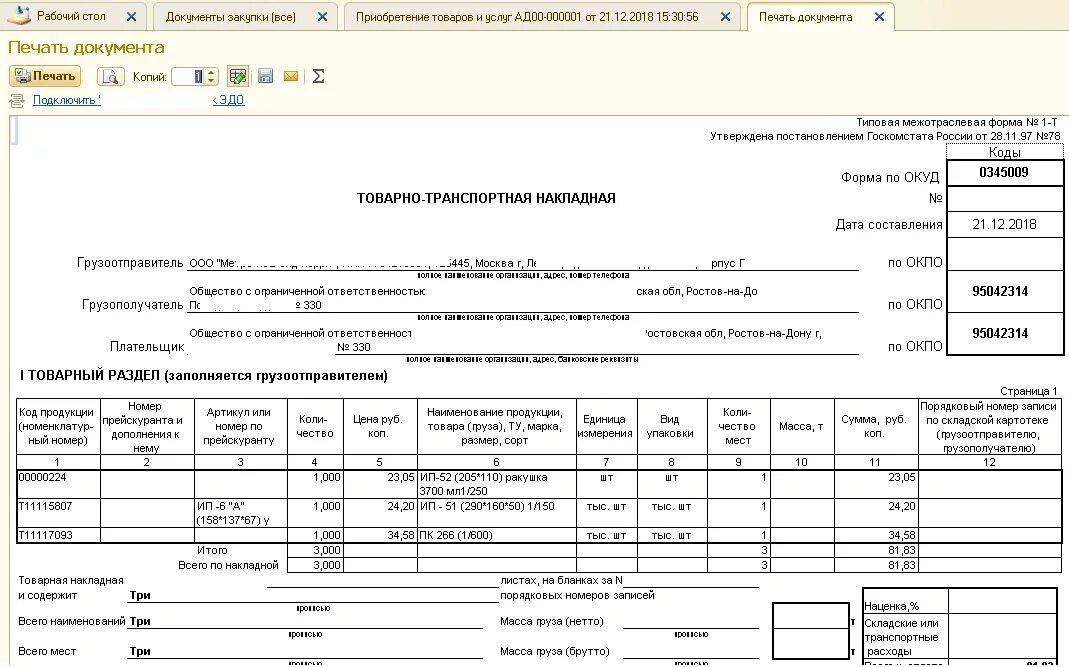Click the product code cell T11115807
This screenshot has height=667, width=1069.
[x=59, y=513]
